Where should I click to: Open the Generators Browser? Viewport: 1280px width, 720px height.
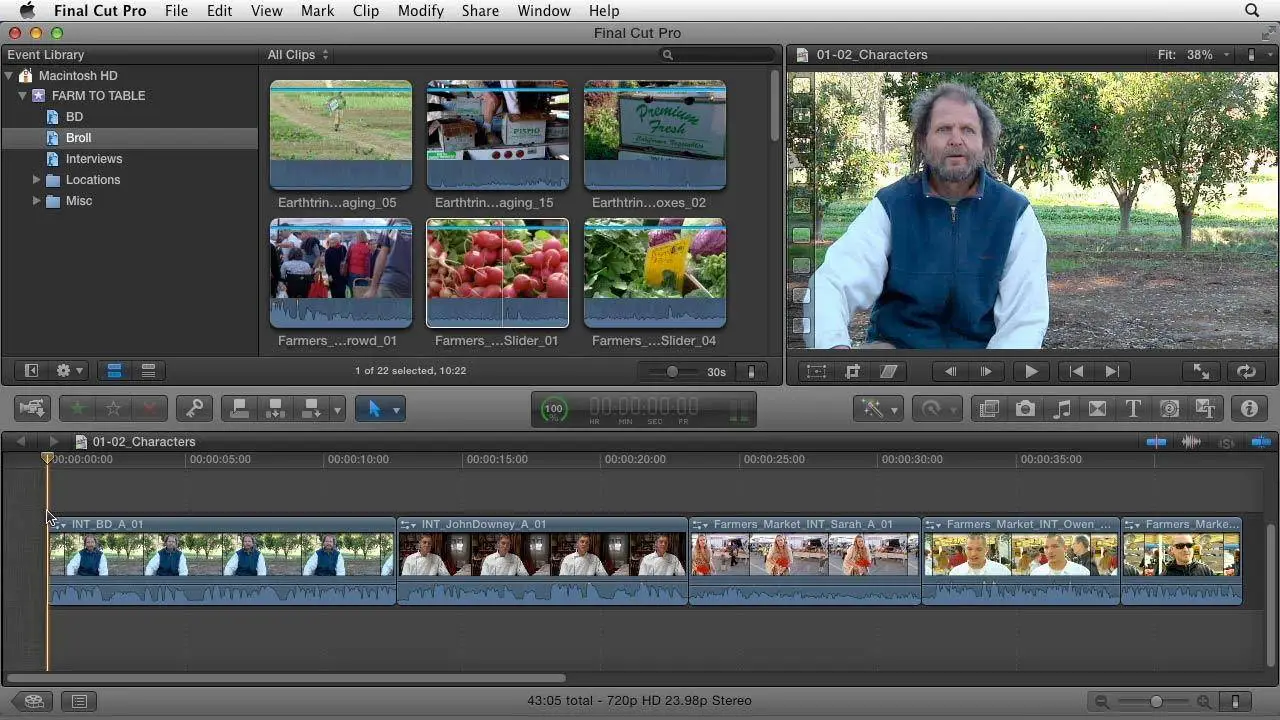click(1169, 409)
